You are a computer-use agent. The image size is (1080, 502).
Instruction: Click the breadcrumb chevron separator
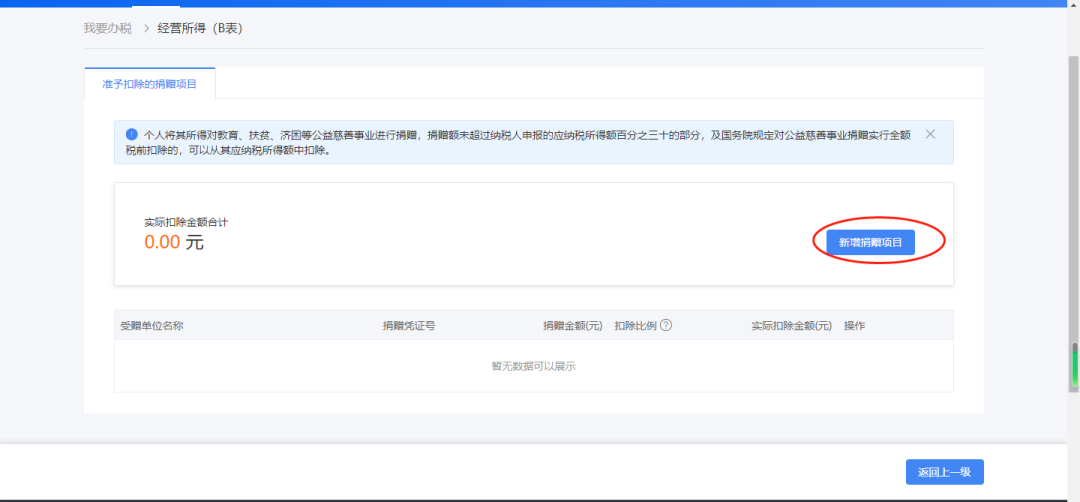[146, 28]
